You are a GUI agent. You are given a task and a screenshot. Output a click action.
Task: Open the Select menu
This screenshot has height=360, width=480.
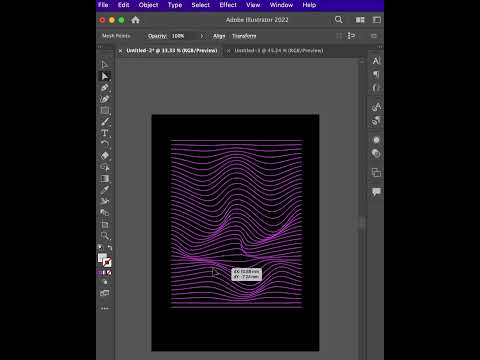point(200,5)
